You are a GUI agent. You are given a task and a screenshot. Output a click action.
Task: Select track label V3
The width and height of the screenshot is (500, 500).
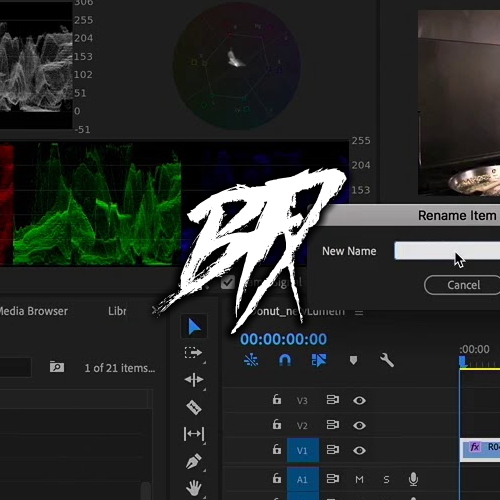pos(302,400)
